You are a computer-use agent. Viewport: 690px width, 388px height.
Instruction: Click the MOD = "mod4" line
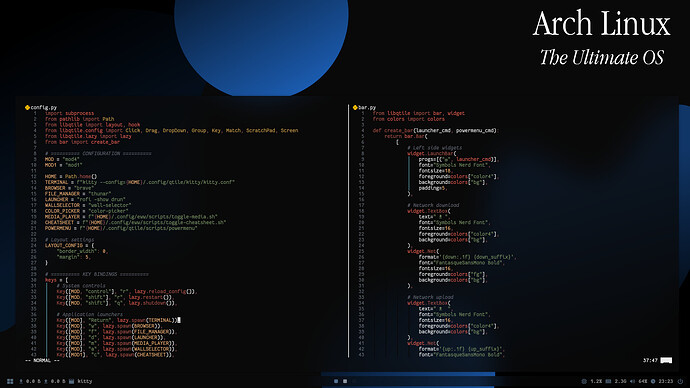(62, 159)
